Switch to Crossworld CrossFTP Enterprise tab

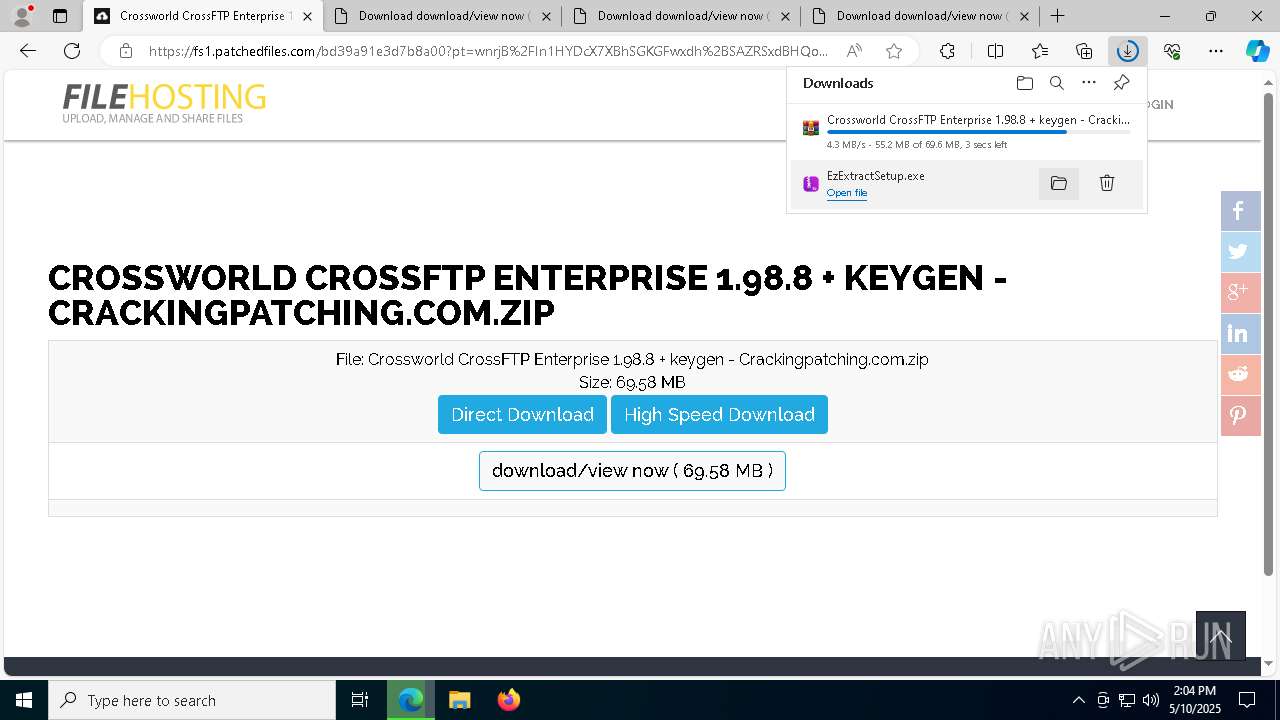[x=194, y=16]
